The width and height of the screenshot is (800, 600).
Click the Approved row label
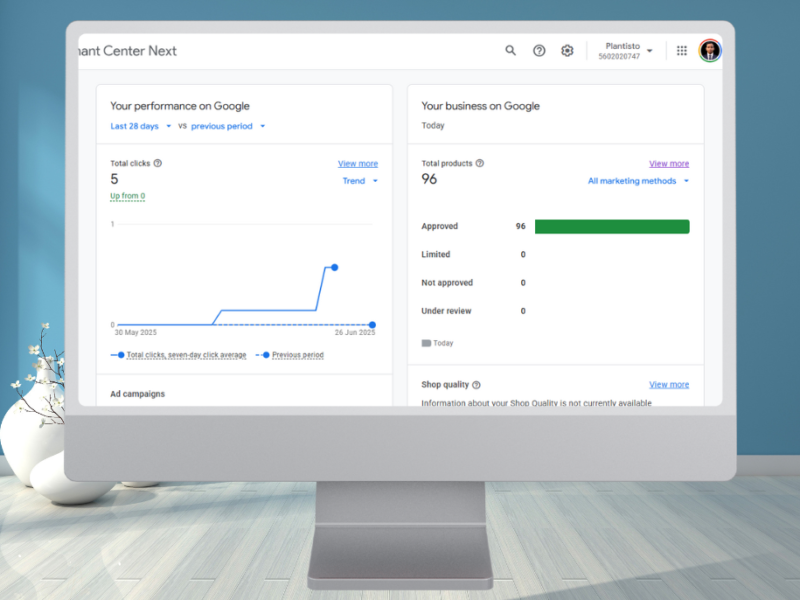439,226
